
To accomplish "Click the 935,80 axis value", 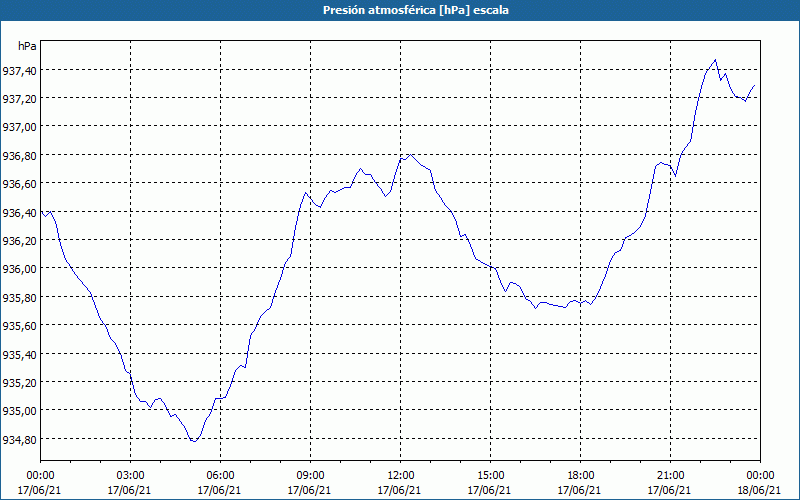I will coord(19,297).
